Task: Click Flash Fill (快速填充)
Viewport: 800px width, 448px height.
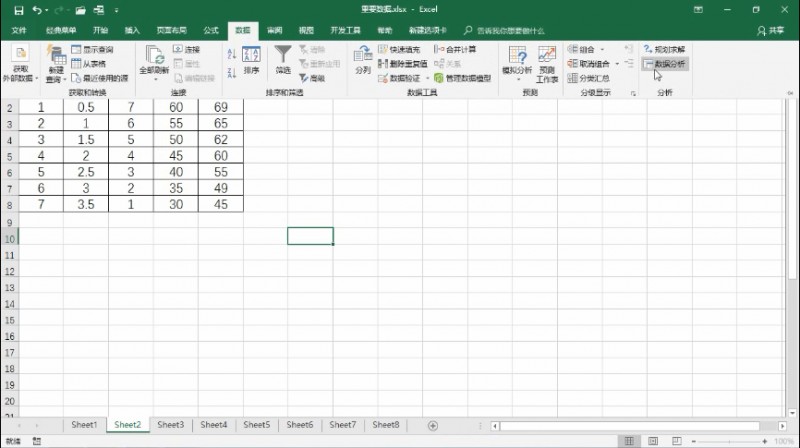Action: click(399, 49)
